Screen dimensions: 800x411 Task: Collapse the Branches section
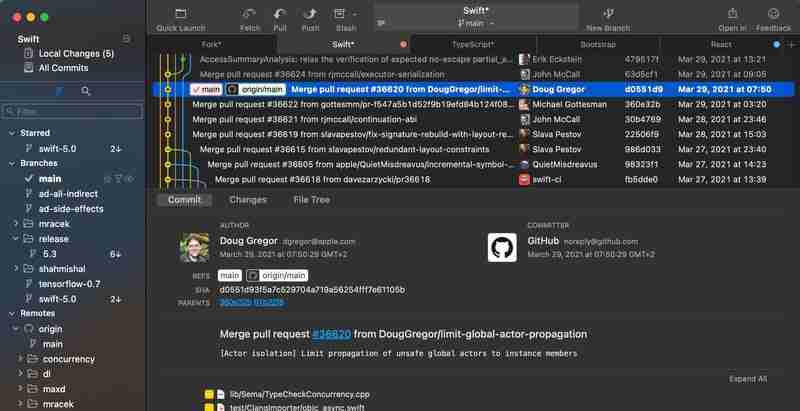[12, 163]
